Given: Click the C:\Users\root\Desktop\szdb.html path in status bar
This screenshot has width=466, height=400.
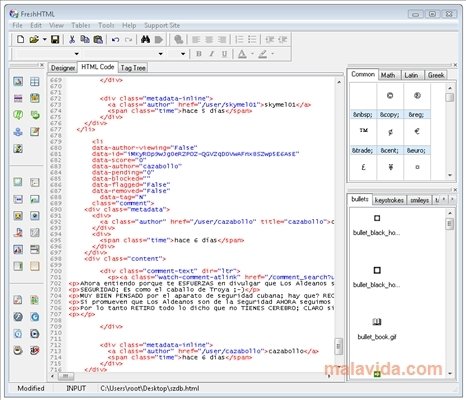Looking at the screenshot, I should (x=150, y=388).
